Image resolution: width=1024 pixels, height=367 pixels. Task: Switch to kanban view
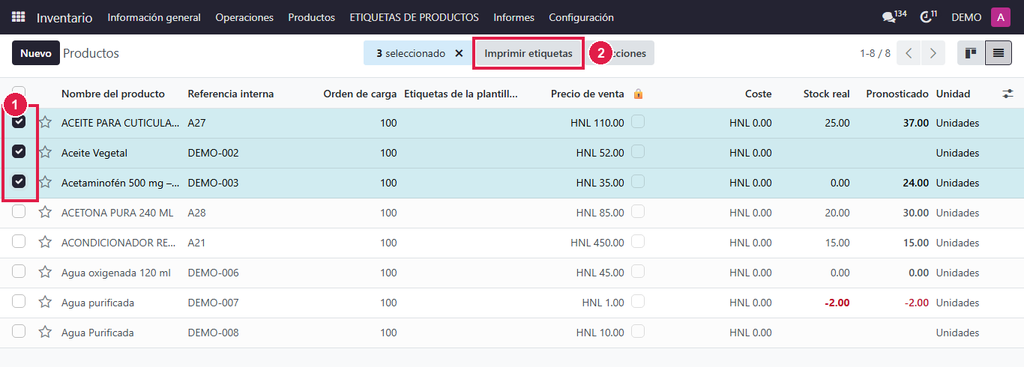pos(970,54)
